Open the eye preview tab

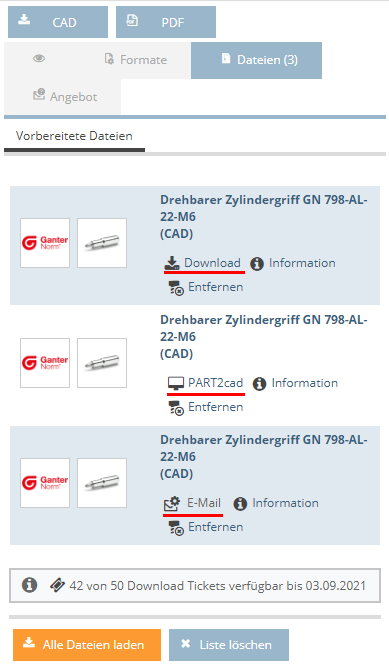tap(39, 59)
